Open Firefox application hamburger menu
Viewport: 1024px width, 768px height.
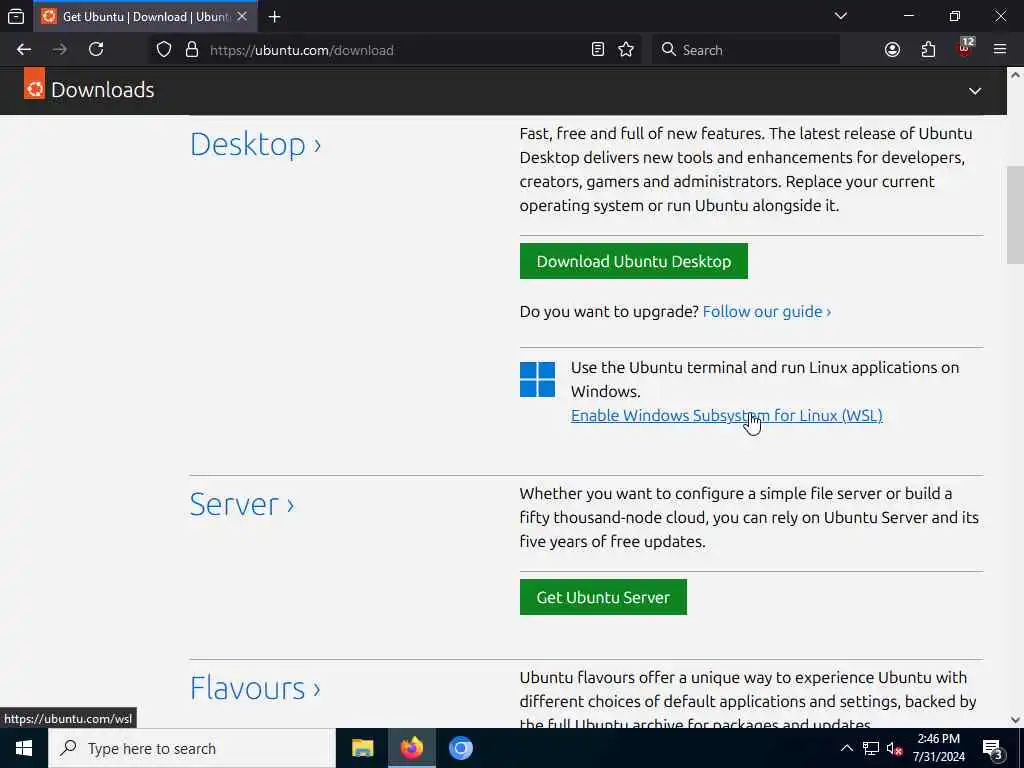click(x=1000, y=50)
